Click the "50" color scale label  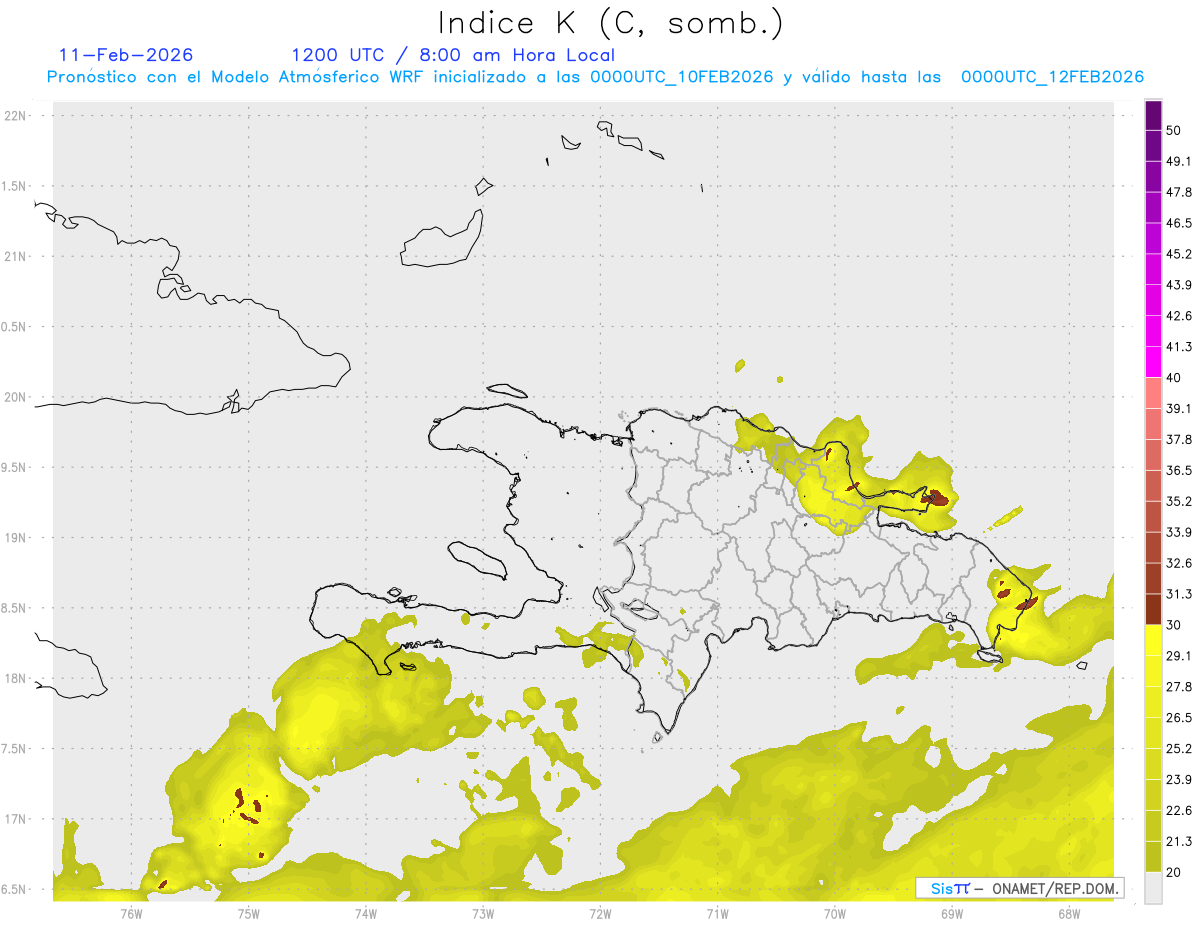point(1175,131)
